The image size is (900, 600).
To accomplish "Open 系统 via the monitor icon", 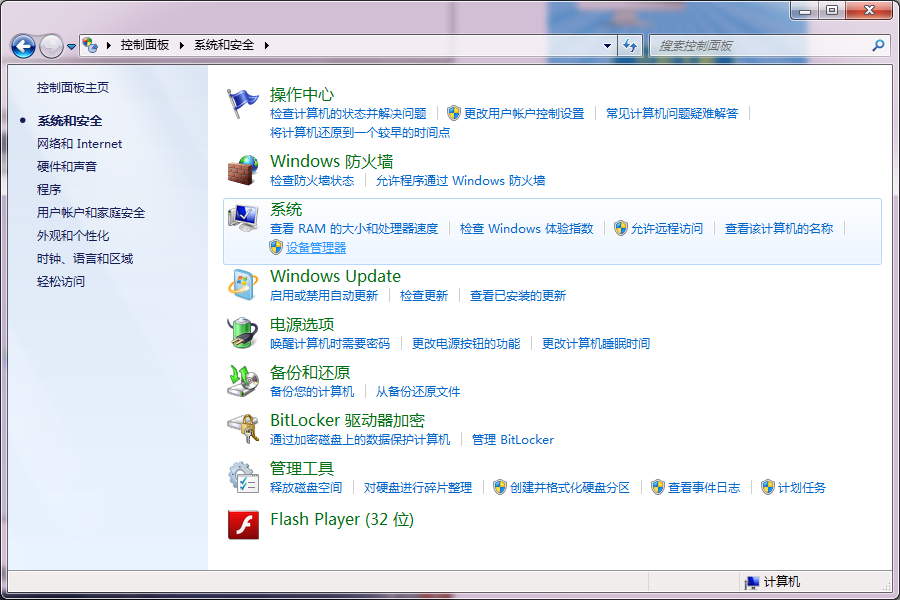I will point(243,219).
